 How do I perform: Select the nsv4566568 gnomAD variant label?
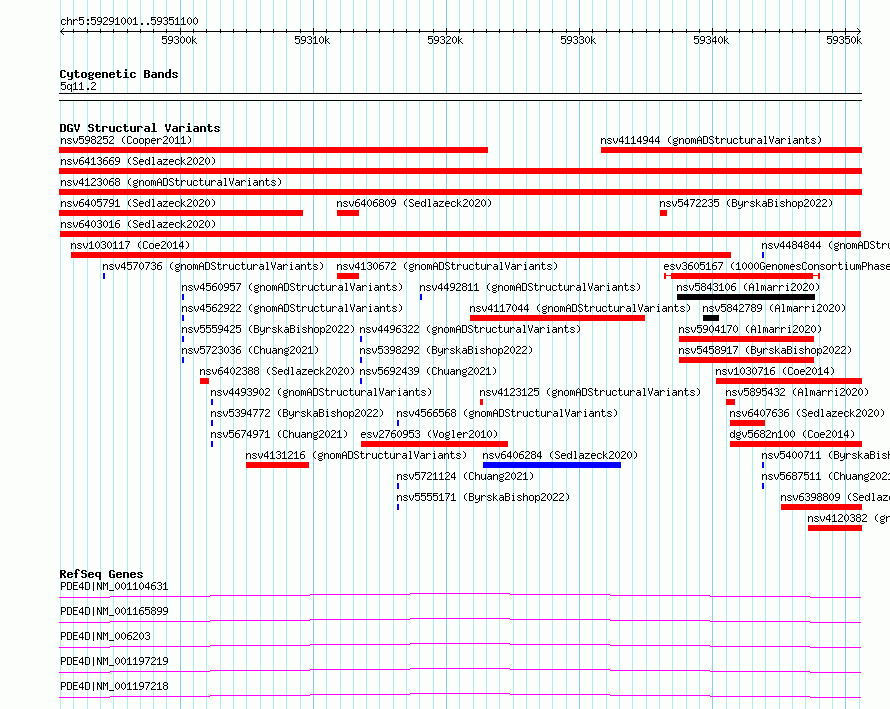coord(507,413)
